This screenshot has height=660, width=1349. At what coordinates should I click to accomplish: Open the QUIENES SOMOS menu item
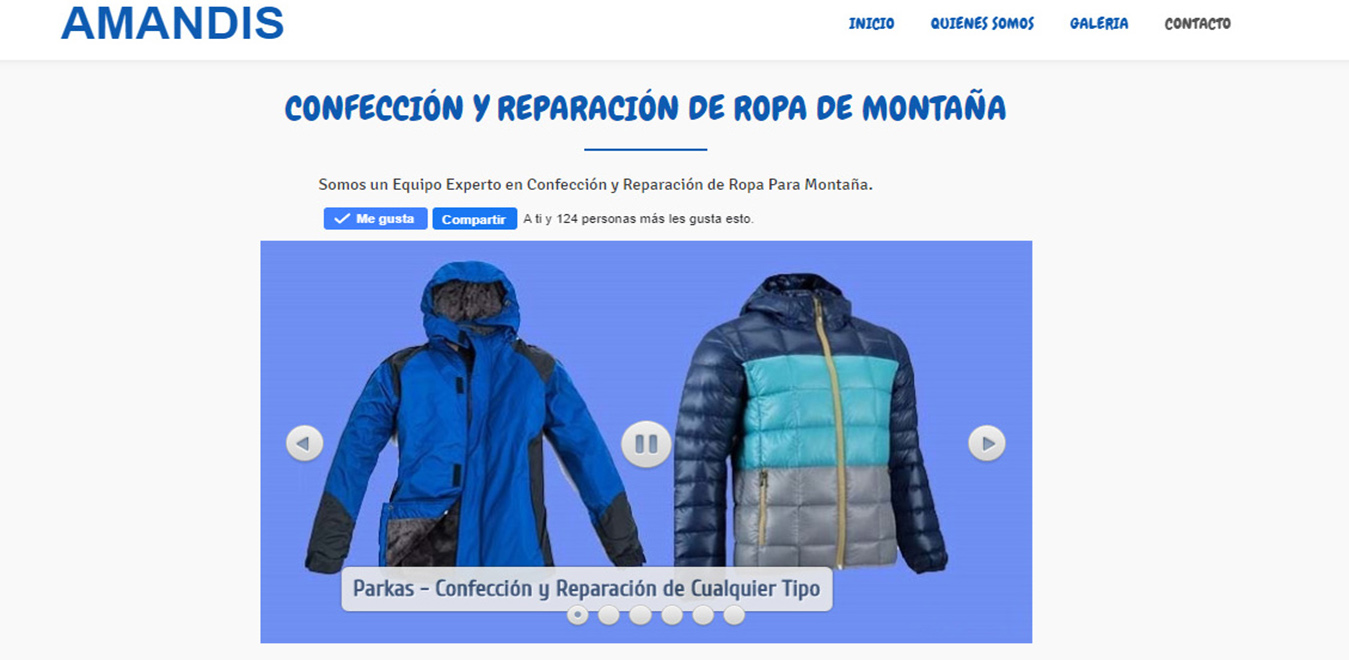pos(982,23)
